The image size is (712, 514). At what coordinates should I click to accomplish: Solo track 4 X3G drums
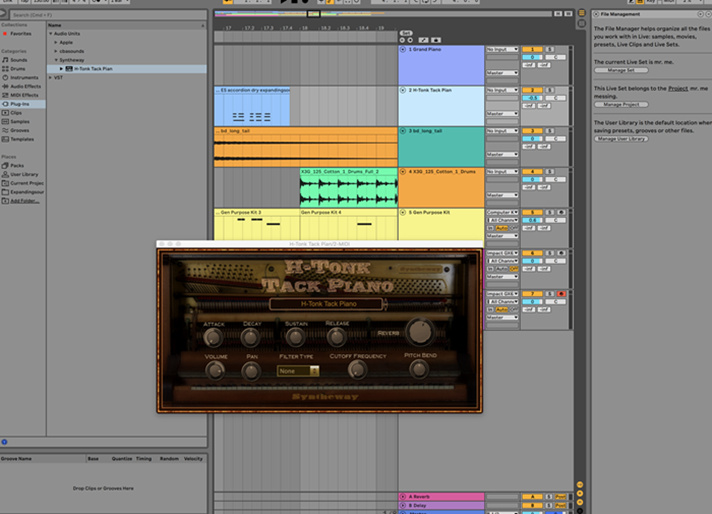(549, 172)
